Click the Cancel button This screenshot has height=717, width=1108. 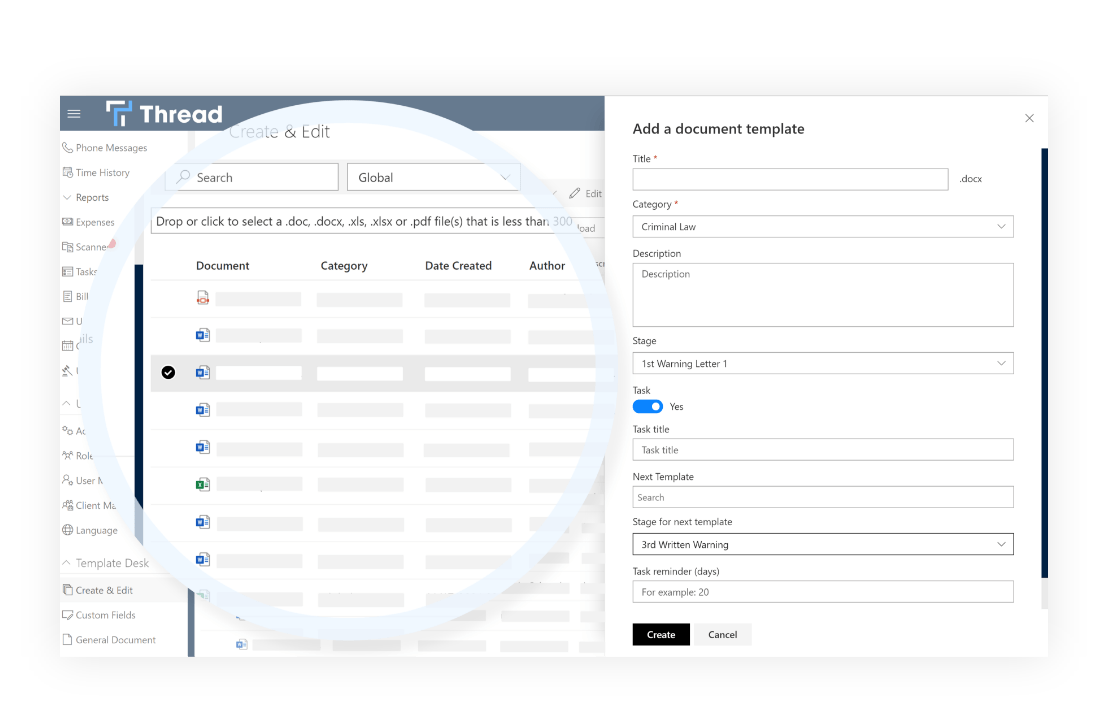click(x=722, y=634)
